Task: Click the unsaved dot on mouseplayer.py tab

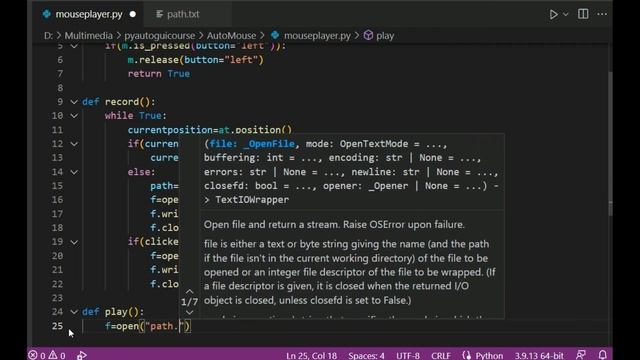Action: click(x=133, y=14)
